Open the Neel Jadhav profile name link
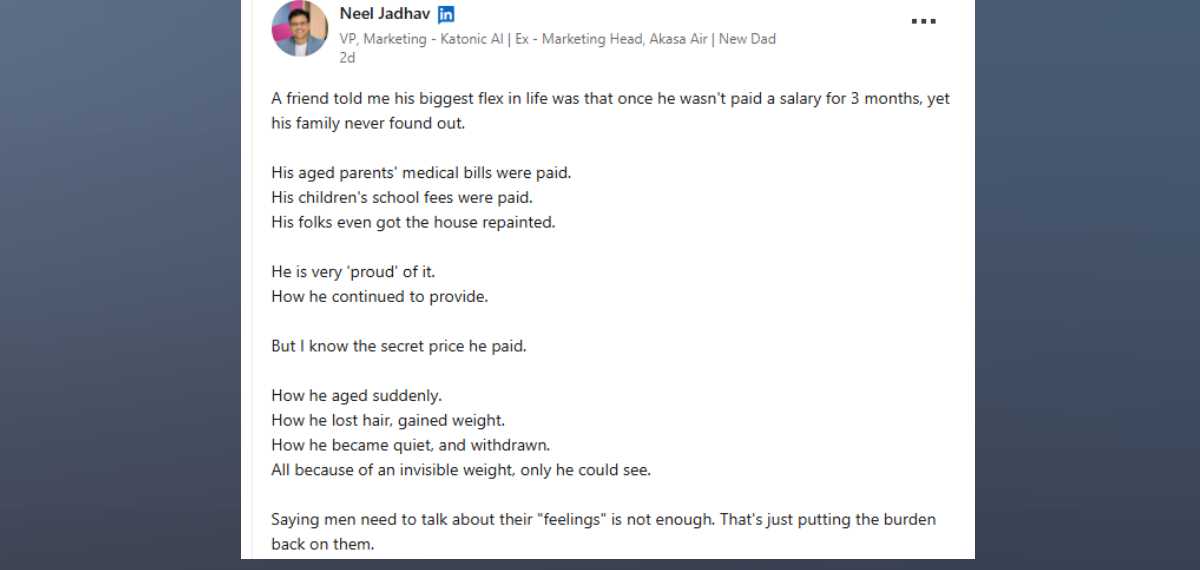The height and width of the screenshot is (570, 1200). tap(384, 14)
